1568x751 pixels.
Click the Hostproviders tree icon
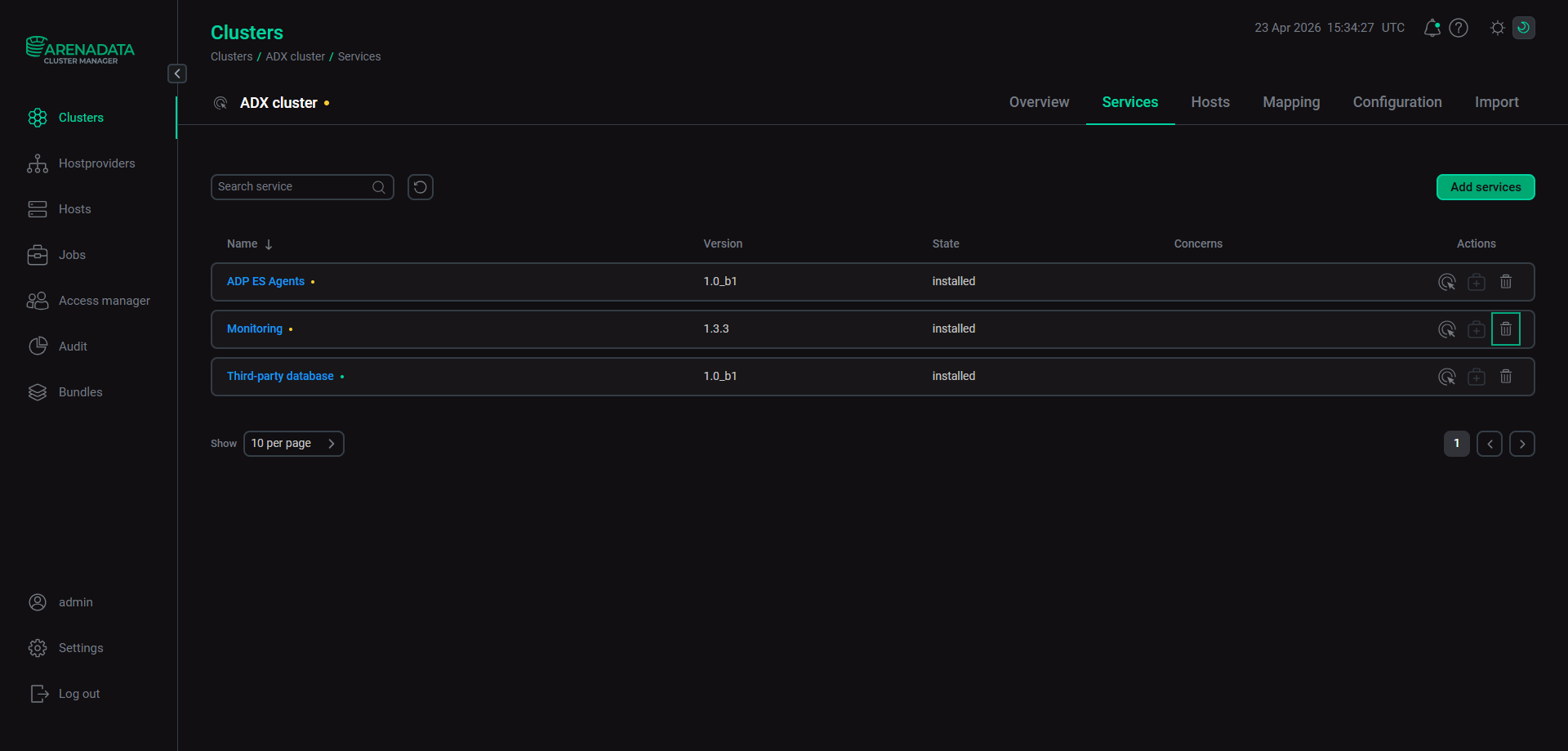[x=38, y=163]
